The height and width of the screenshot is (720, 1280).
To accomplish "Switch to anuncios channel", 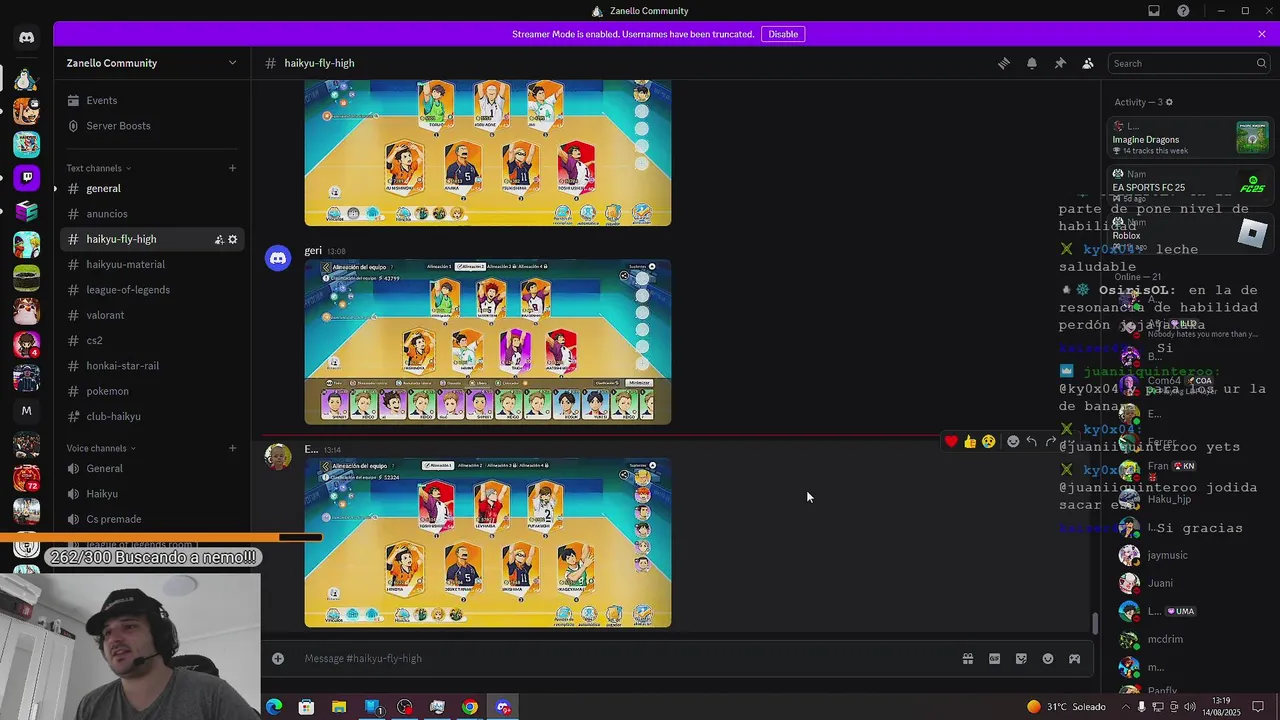I will pyautogui.click(x=152, y=213).
